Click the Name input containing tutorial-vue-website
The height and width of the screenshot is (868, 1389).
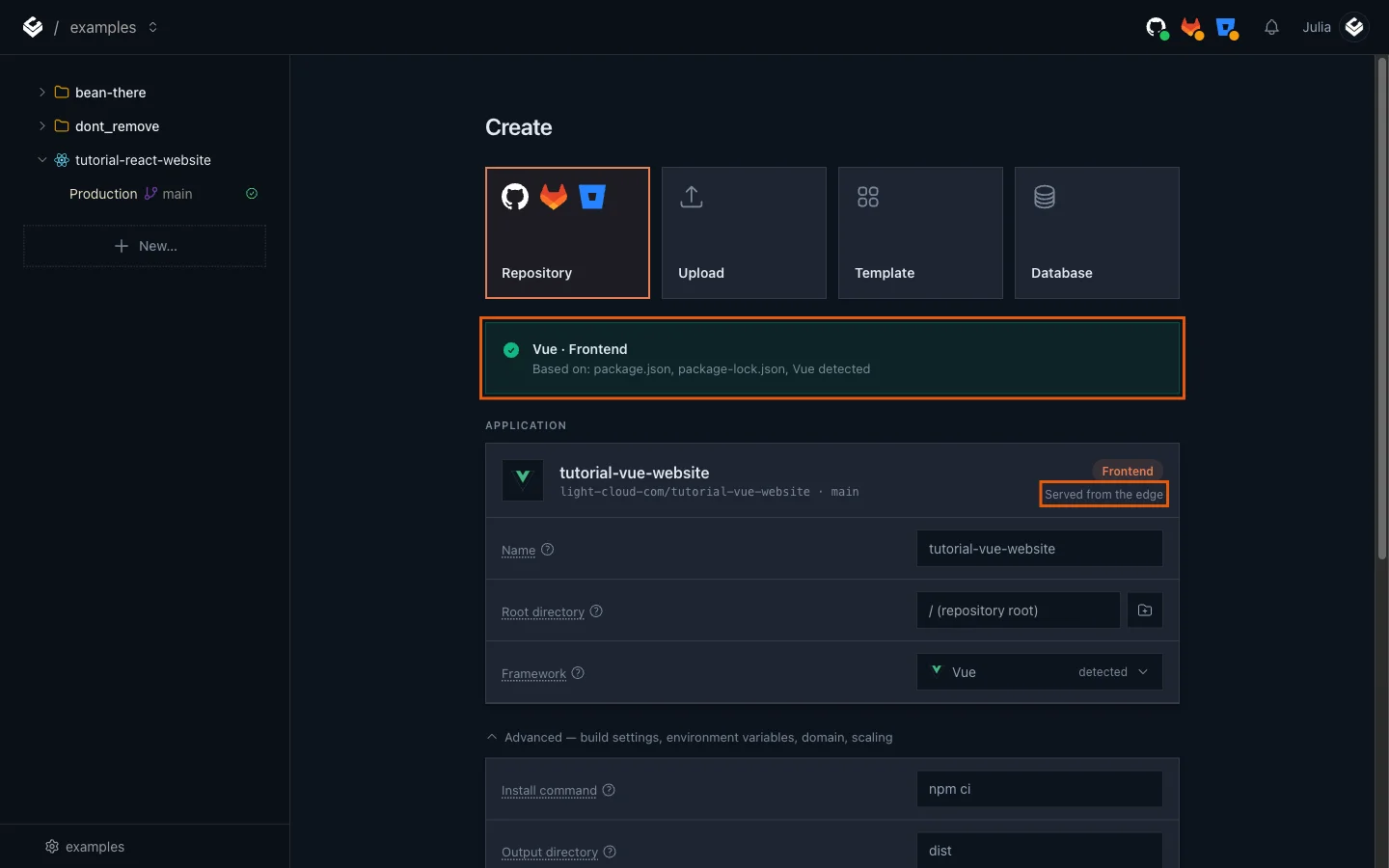tap(1039, 549)
